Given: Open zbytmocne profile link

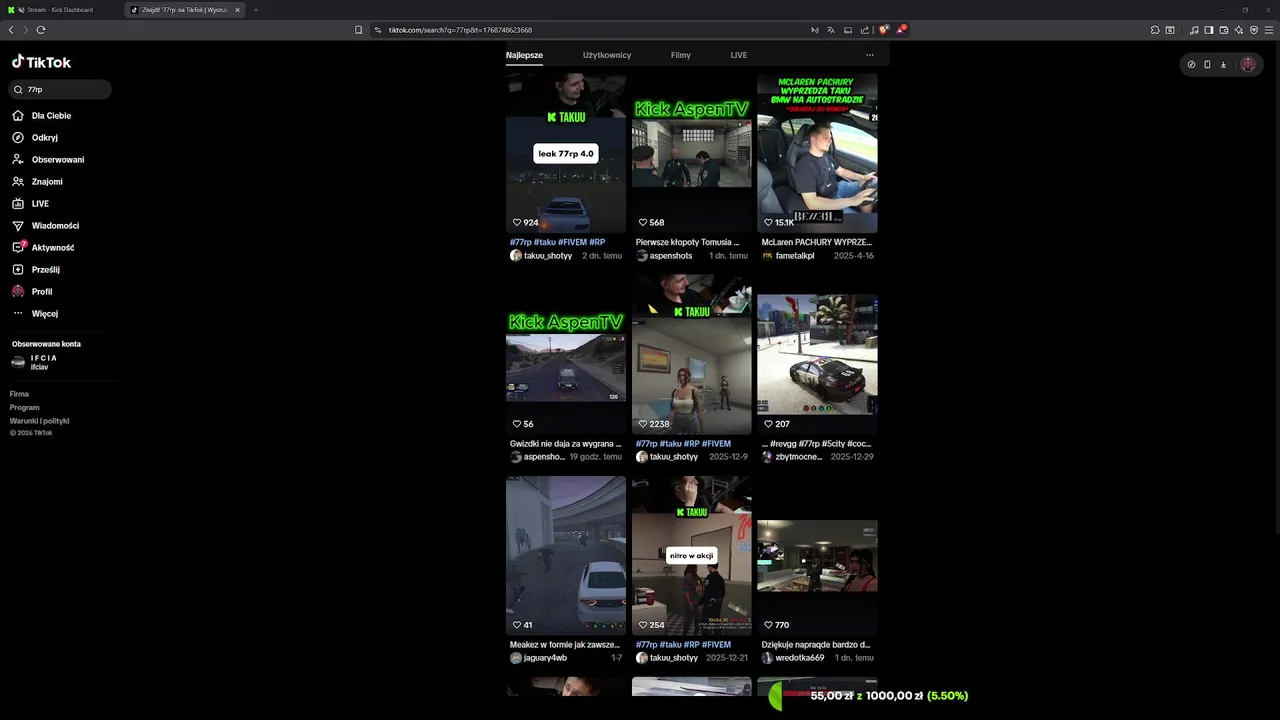Looking at the screenshot, I should [792, 457].
